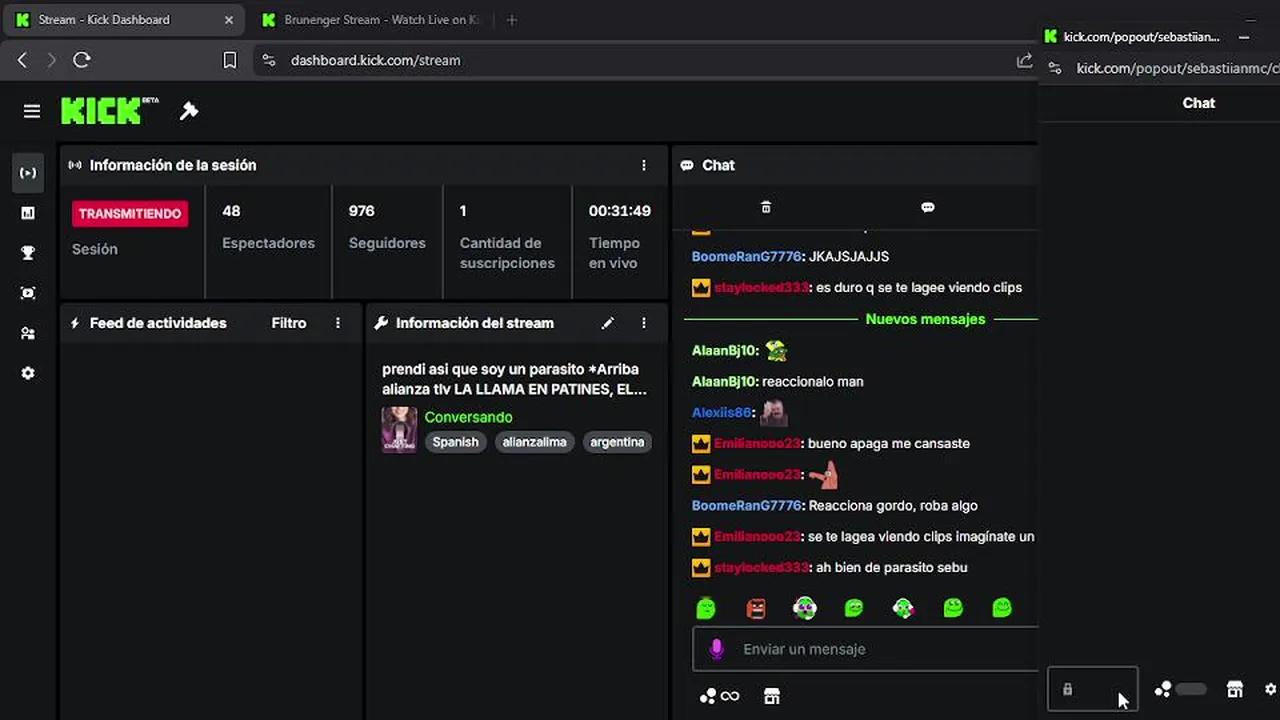The image size is (1280, 720).
Task: Click the Conversando category link
Action: click(x=468, y=417)
